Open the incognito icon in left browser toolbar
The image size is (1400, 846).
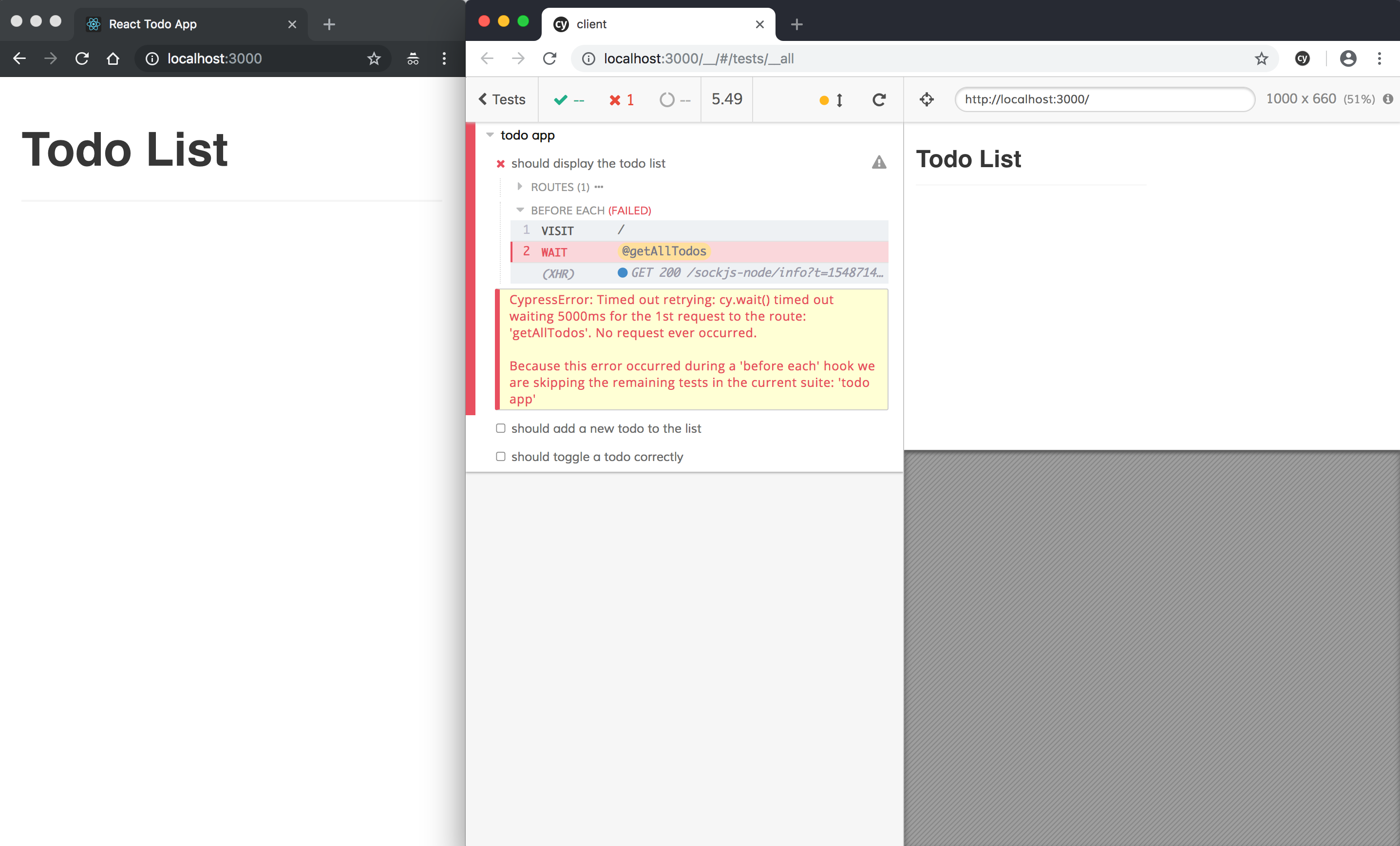[413, 58]
